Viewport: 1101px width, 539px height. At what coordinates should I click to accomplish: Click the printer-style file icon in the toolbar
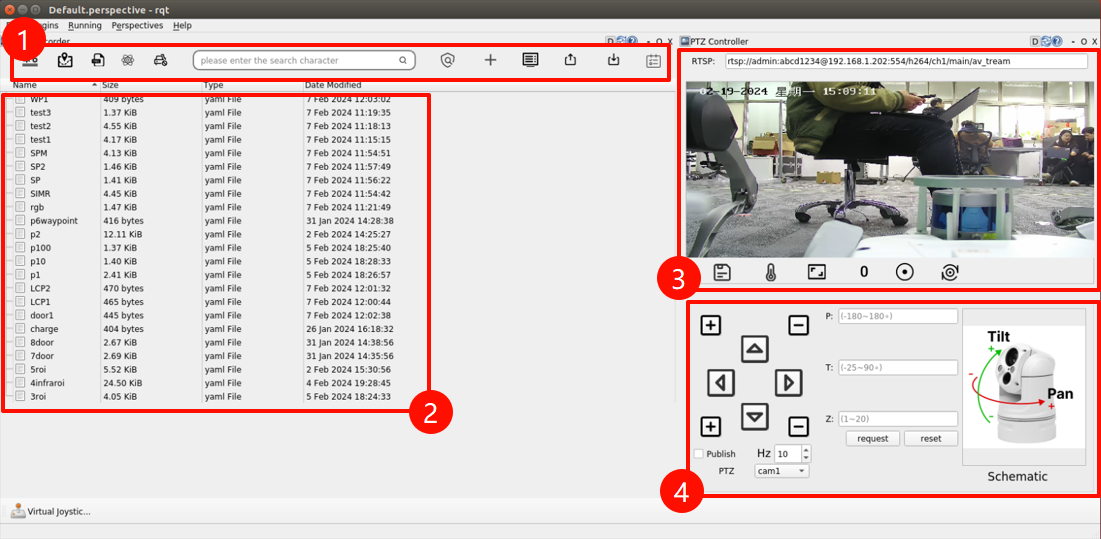point(98,60)
